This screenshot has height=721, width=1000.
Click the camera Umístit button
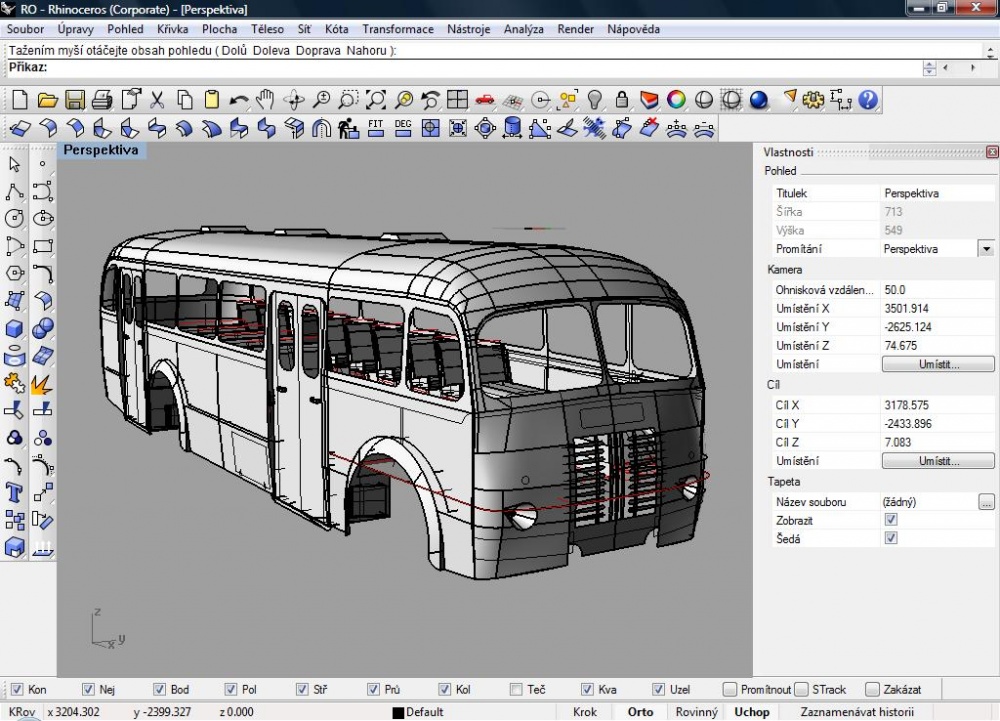[x=938, y=364]
